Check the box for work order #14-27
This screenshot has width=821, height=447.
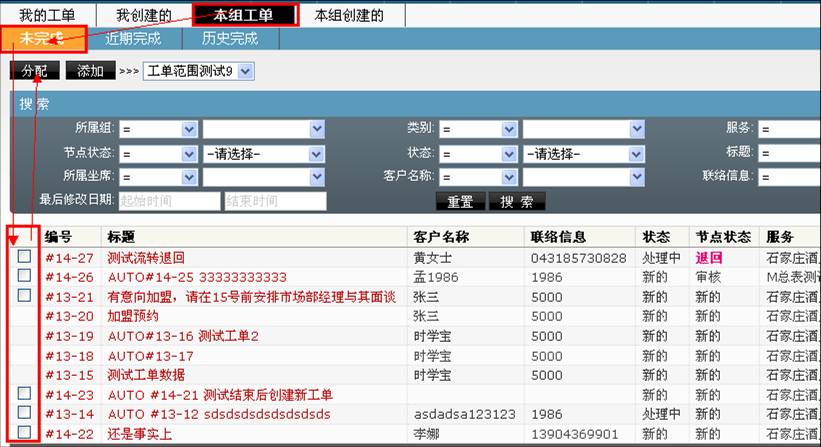(24, 257)
